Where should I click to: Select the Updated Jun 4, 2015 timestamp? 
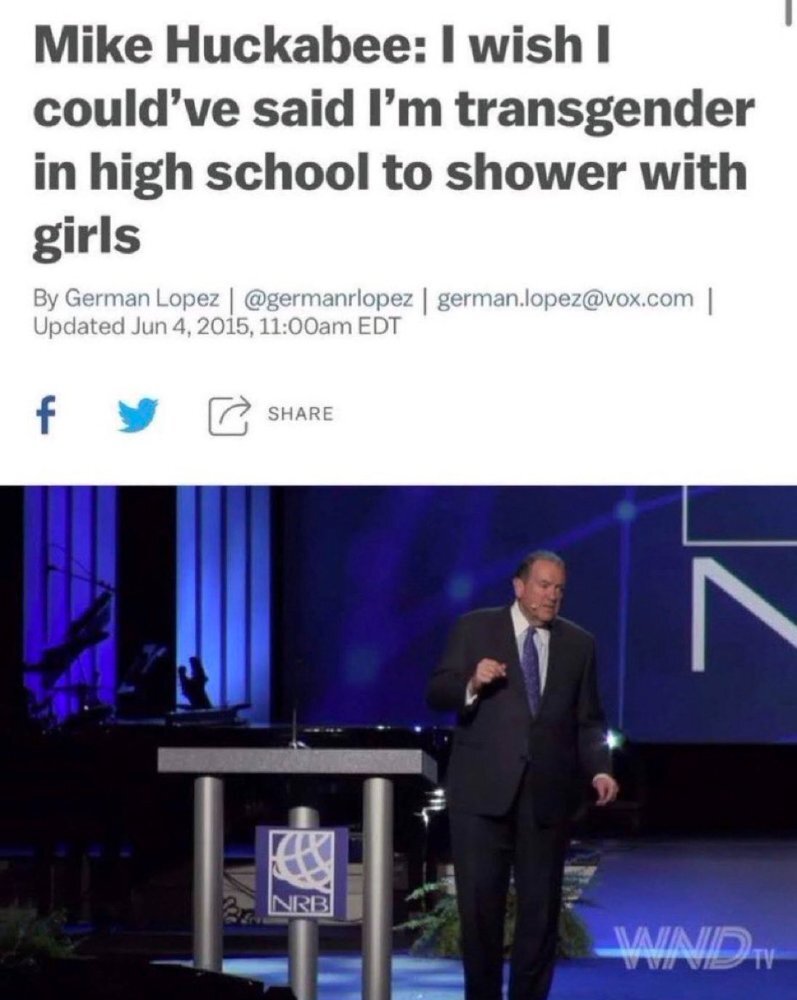[217, 327]
